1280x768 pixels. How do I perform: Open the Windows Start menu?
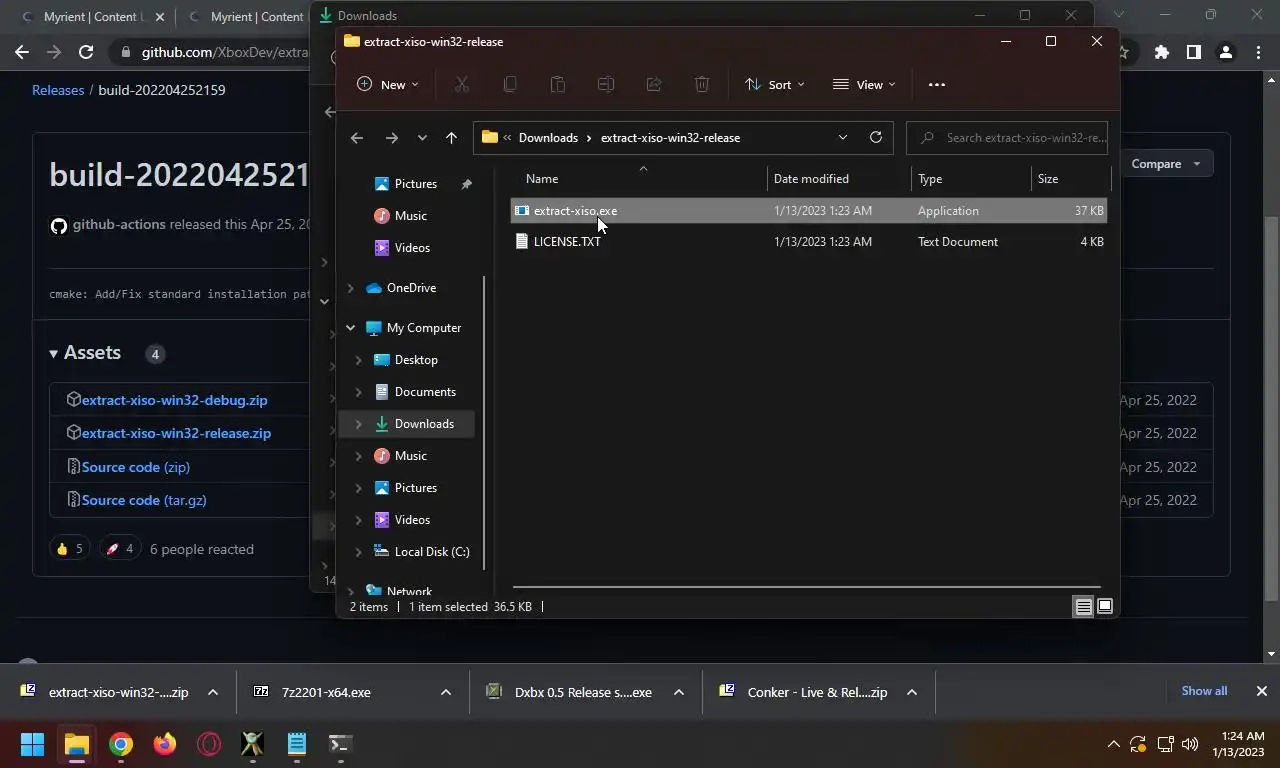click(x=33, y=744)
